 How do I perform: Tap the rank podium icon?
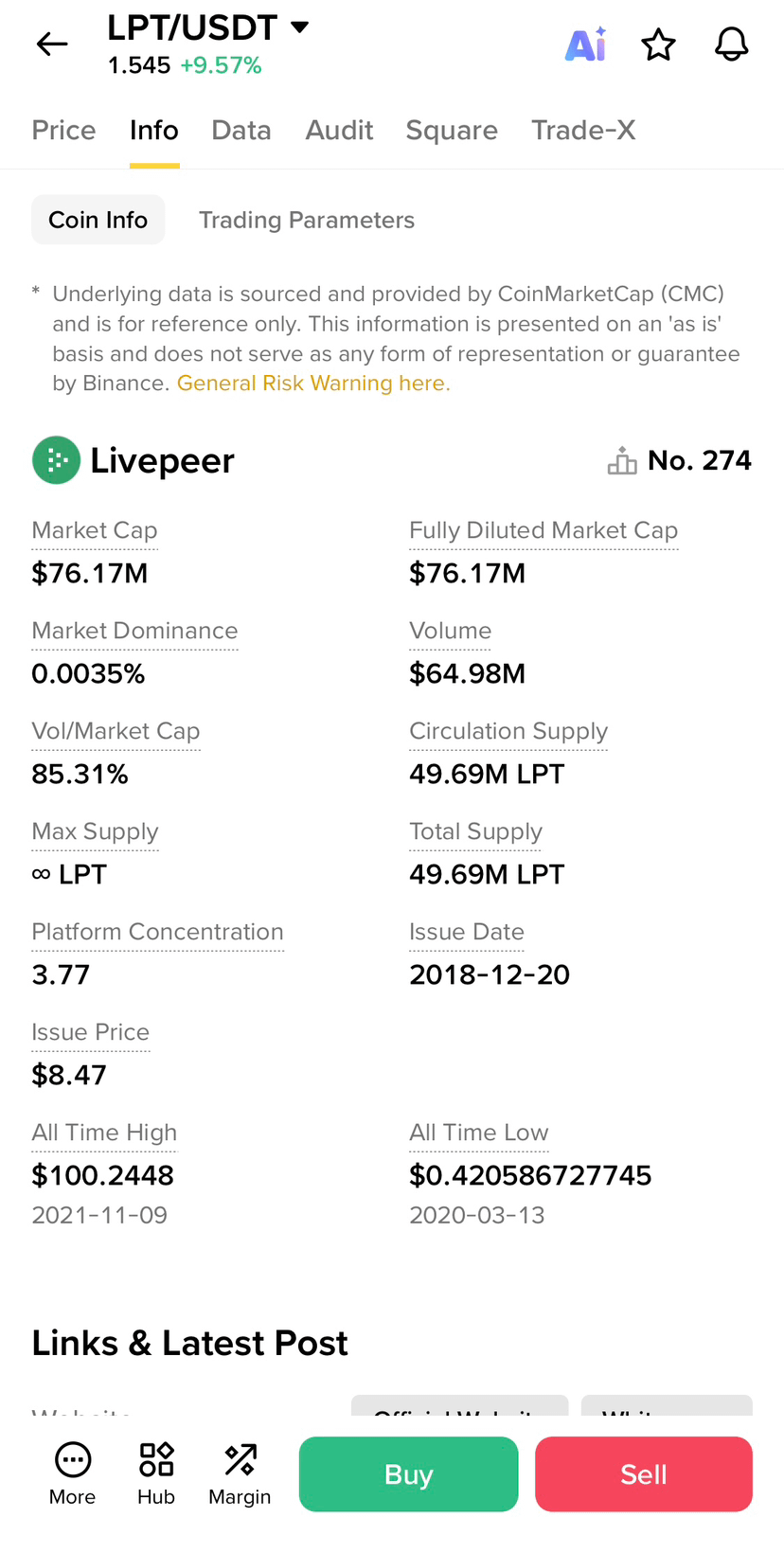point(622,460)
